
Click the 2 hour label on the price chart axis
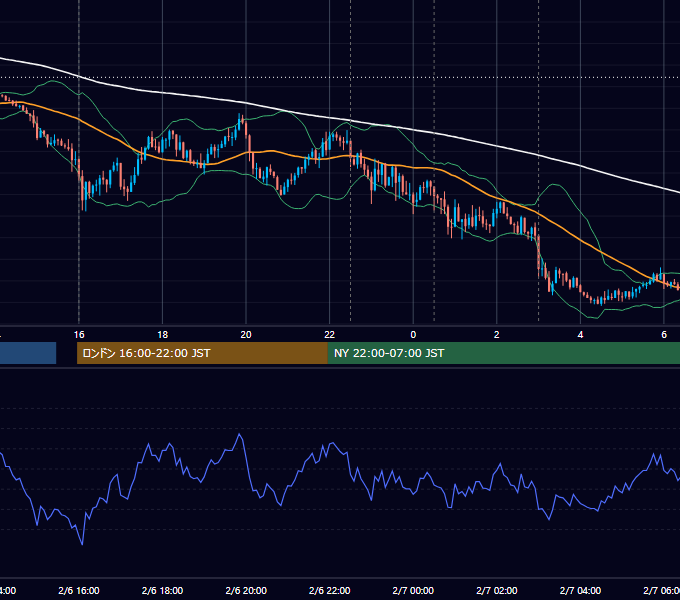497,335
